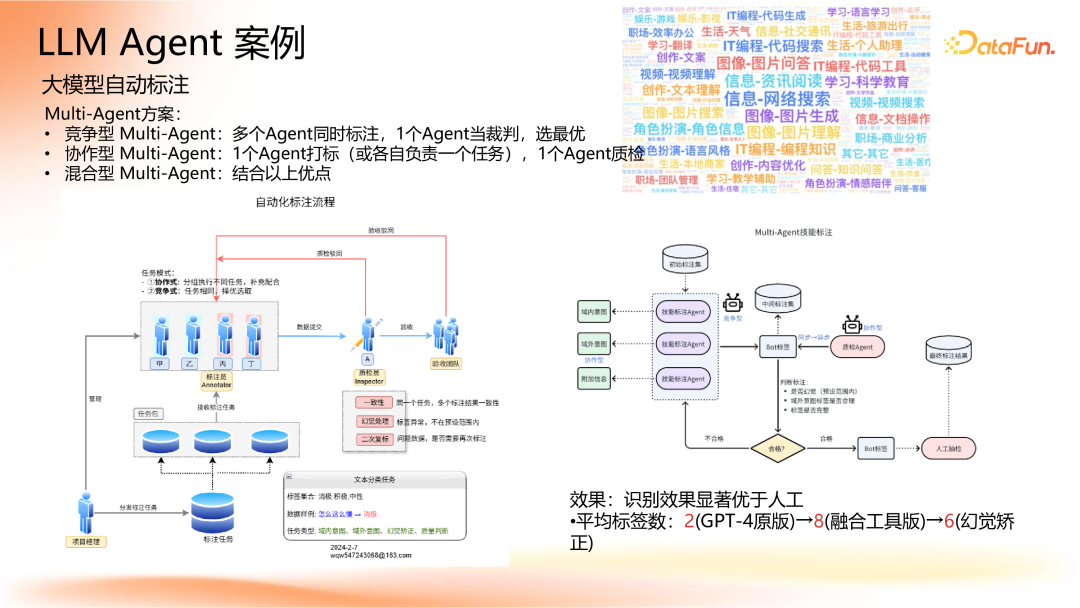Select the Bot标签 node

779,347
